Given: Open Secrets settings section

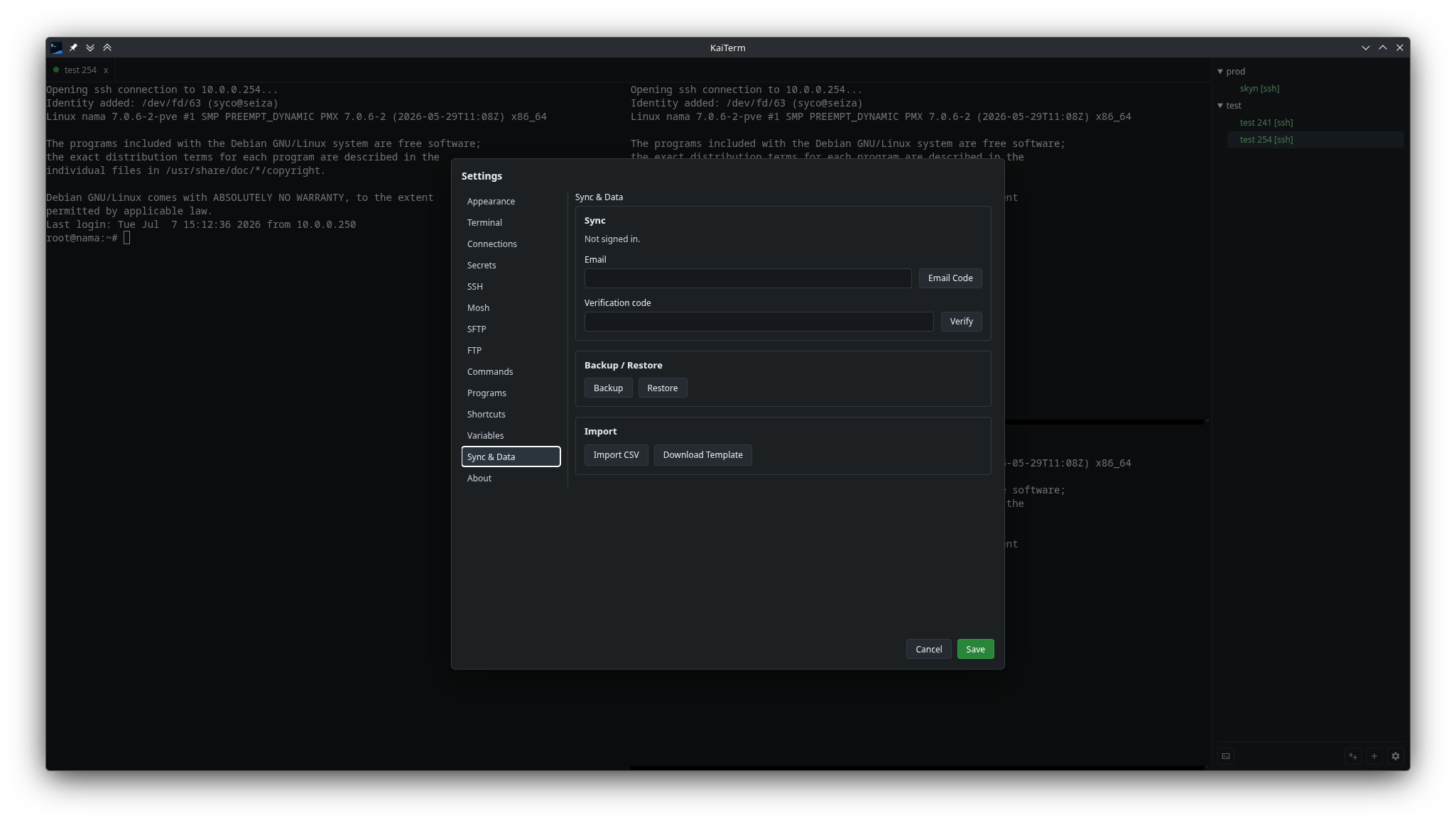Looking at the screenshot, I should tap(511, 266).
